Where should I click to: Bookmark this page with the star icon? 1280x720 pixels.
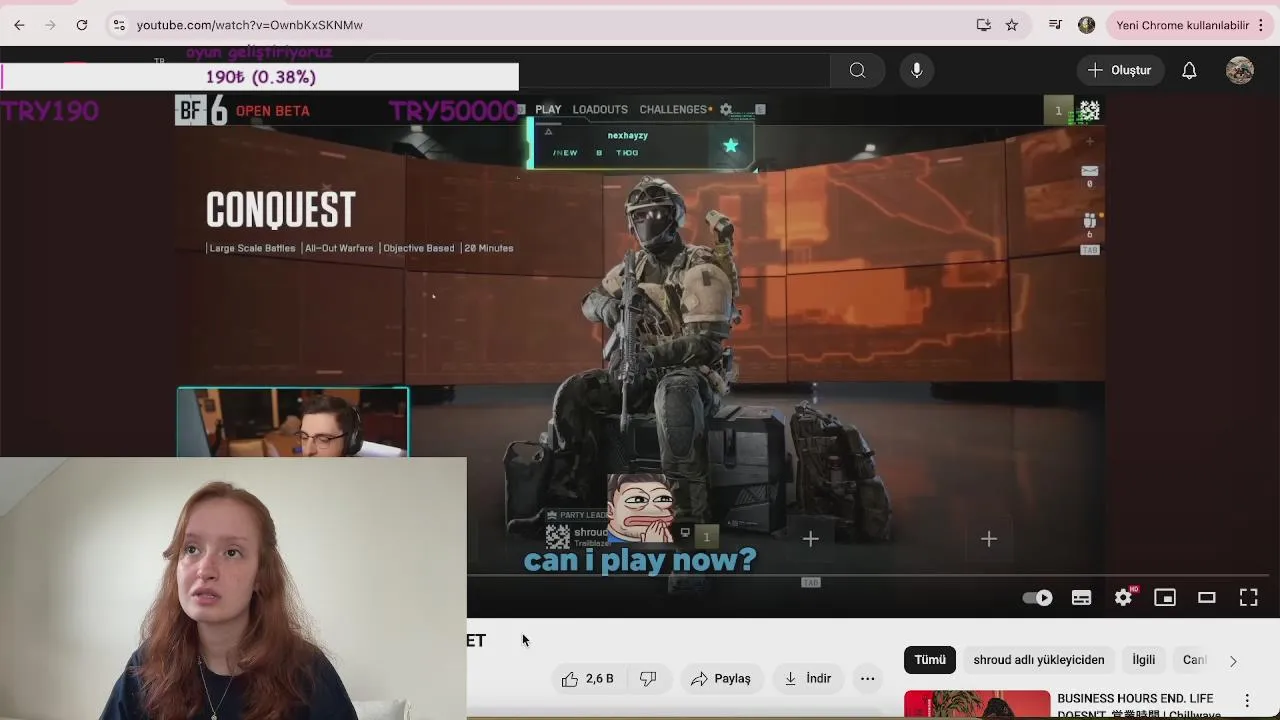(x=1012, y=25)
